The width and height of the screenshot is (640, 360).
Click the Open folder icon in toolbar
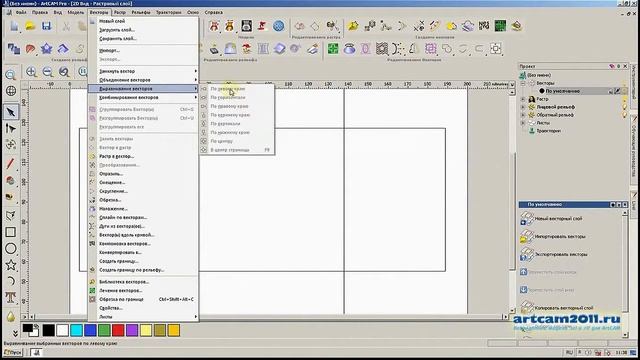coord(30,26)
